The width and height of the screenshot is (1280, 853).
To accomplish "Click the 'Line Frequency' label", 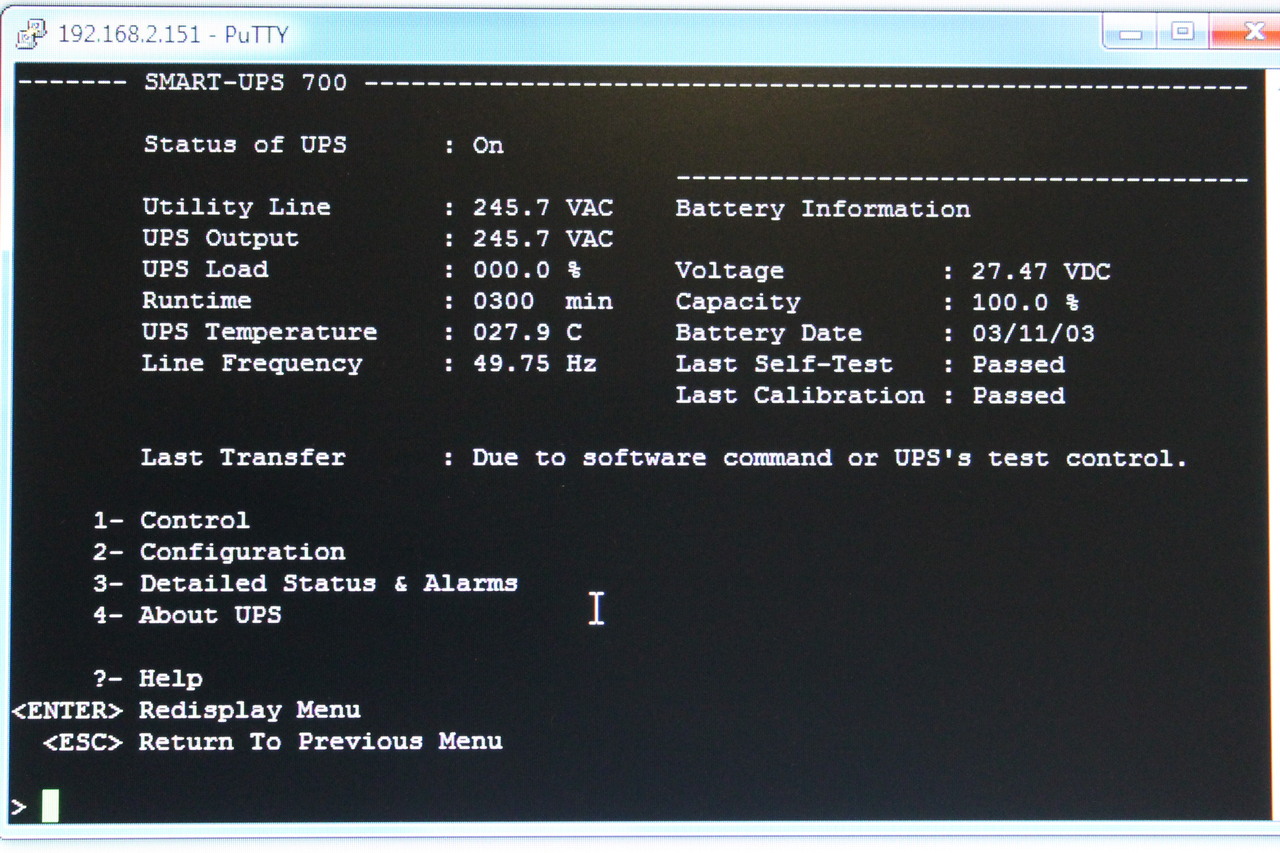I will tap(252, 363).
